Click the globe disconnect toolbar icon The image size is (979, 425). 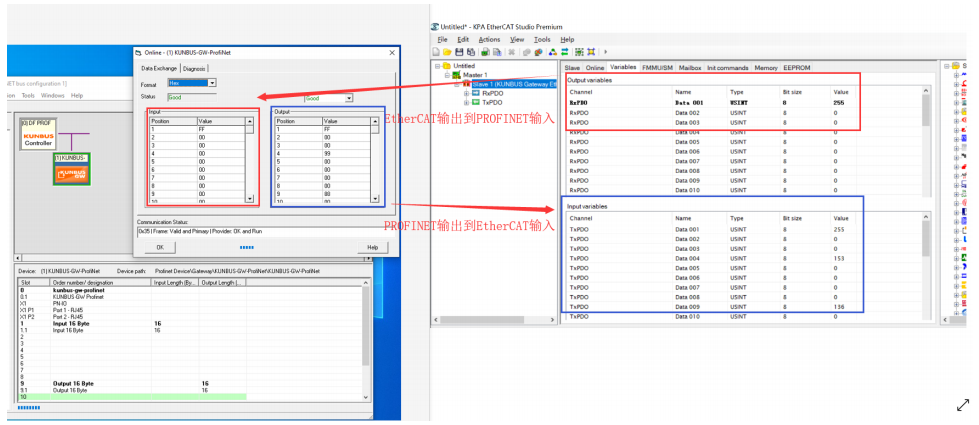point(538,52)
